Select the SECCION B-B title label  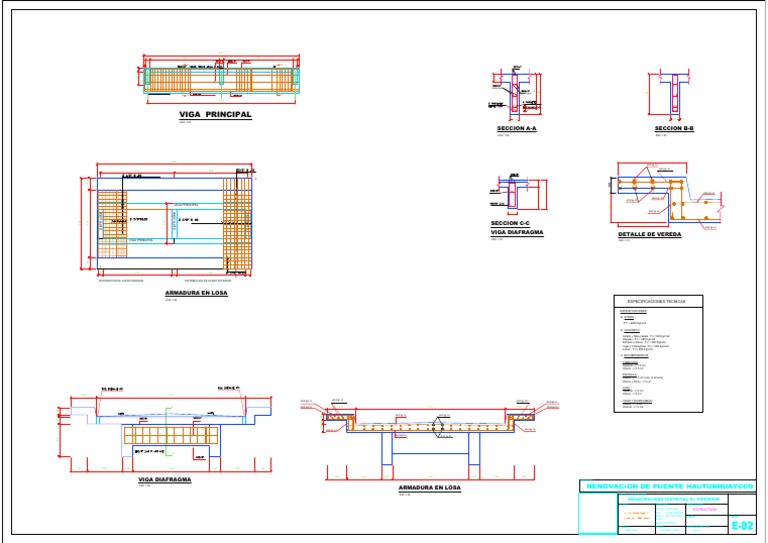click(674, 129)
